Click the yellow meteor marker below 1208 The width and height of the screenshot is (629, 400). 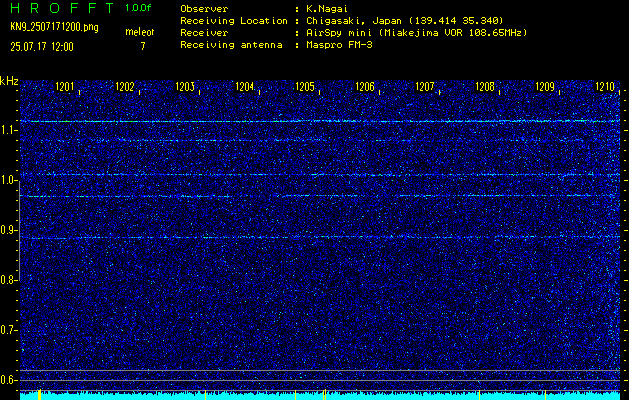[x=479, y=395]
